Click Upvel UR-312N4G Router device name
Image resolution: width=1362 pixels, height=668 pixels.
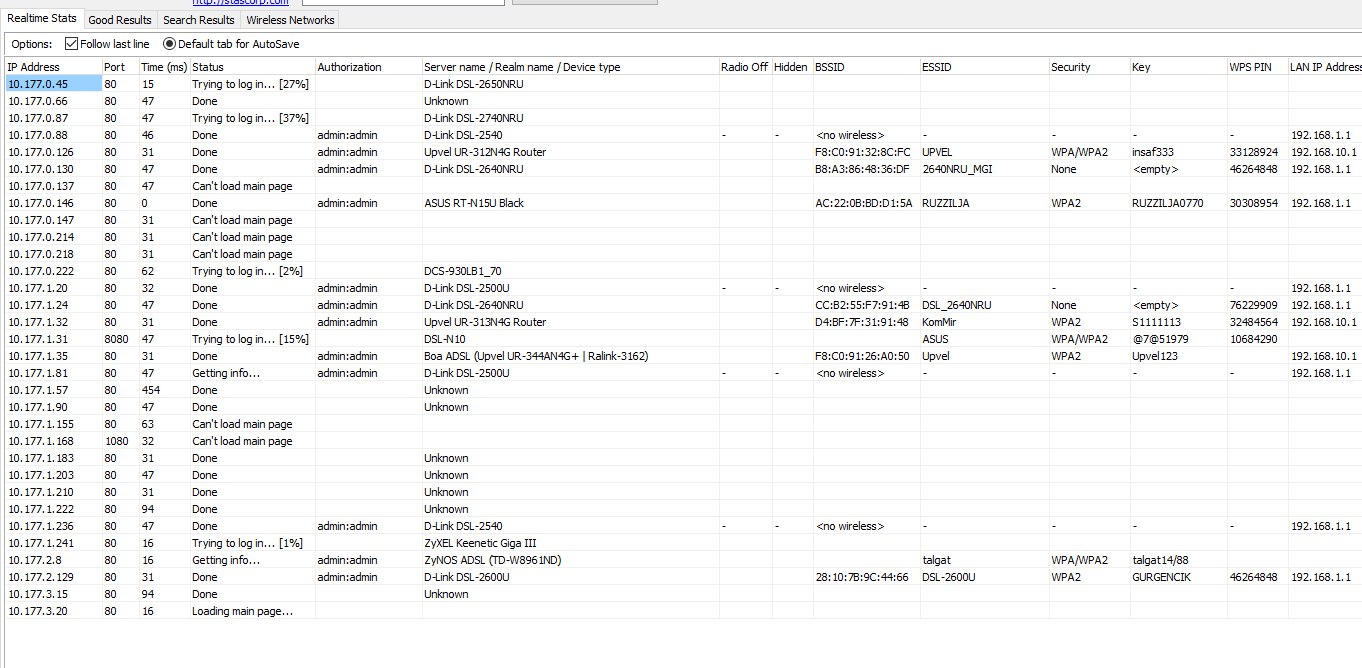[485, 152]
